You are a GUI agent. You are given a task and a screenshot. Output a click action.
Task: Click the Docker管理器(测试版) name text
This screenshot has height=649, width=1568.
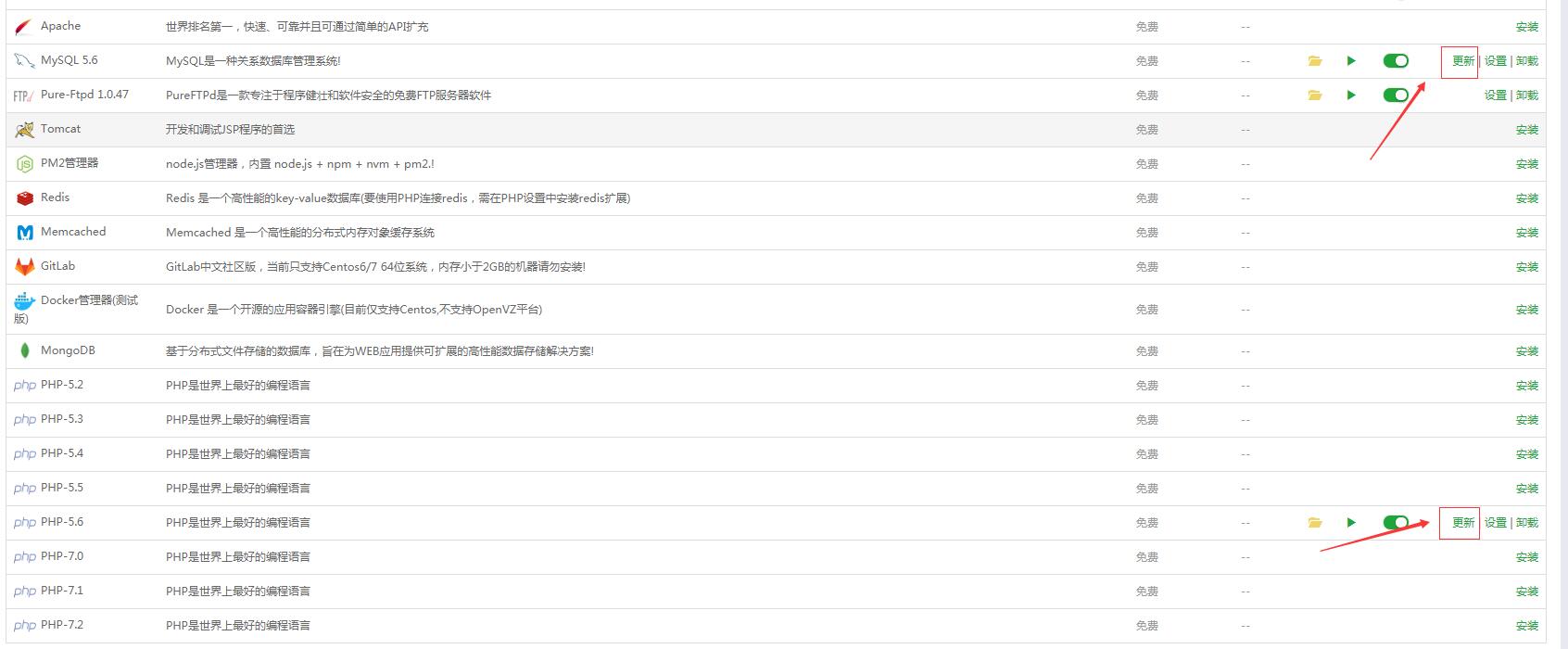[x=76, y=310]
